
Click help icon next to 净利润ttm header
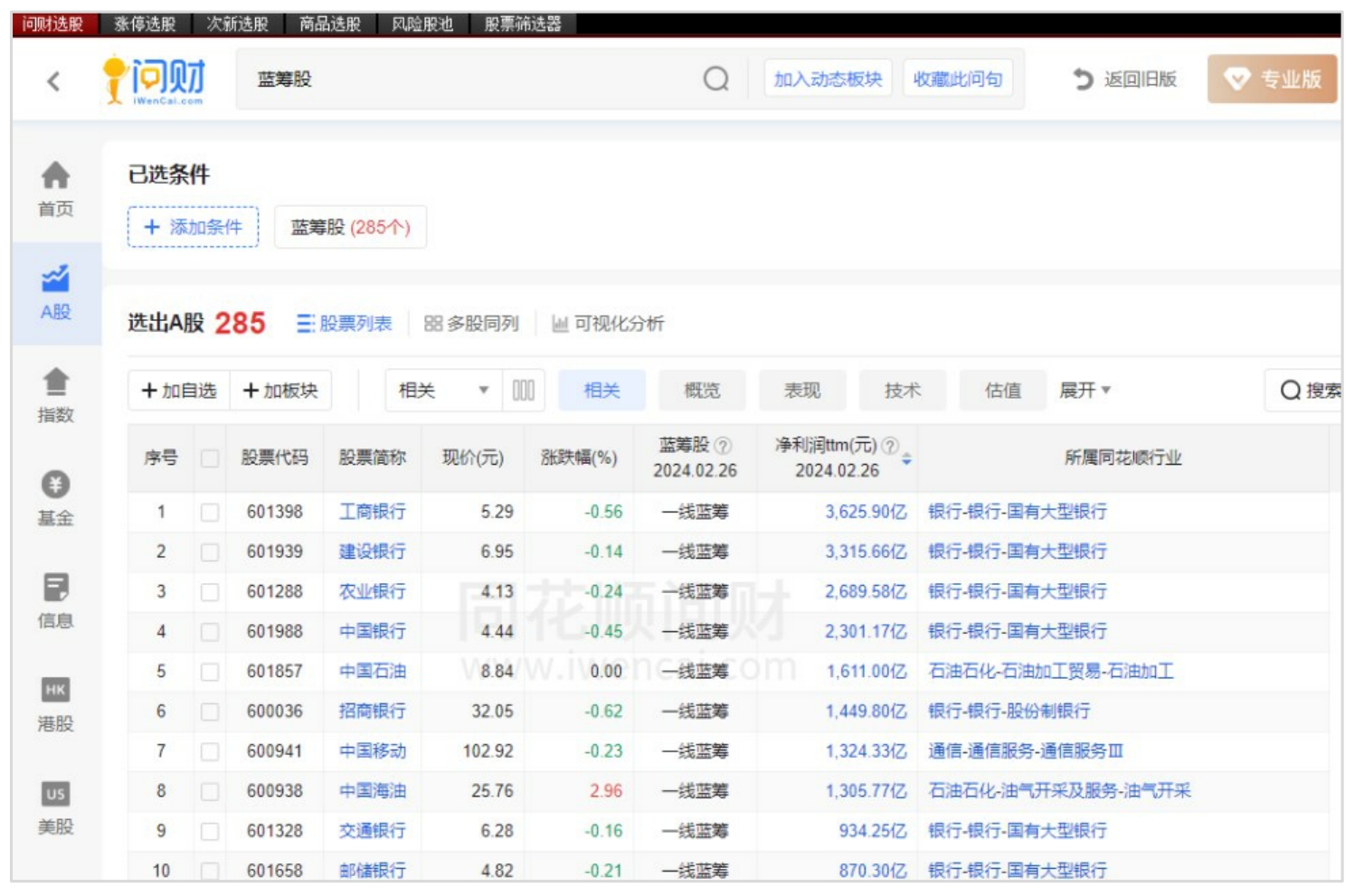[889, 446]
